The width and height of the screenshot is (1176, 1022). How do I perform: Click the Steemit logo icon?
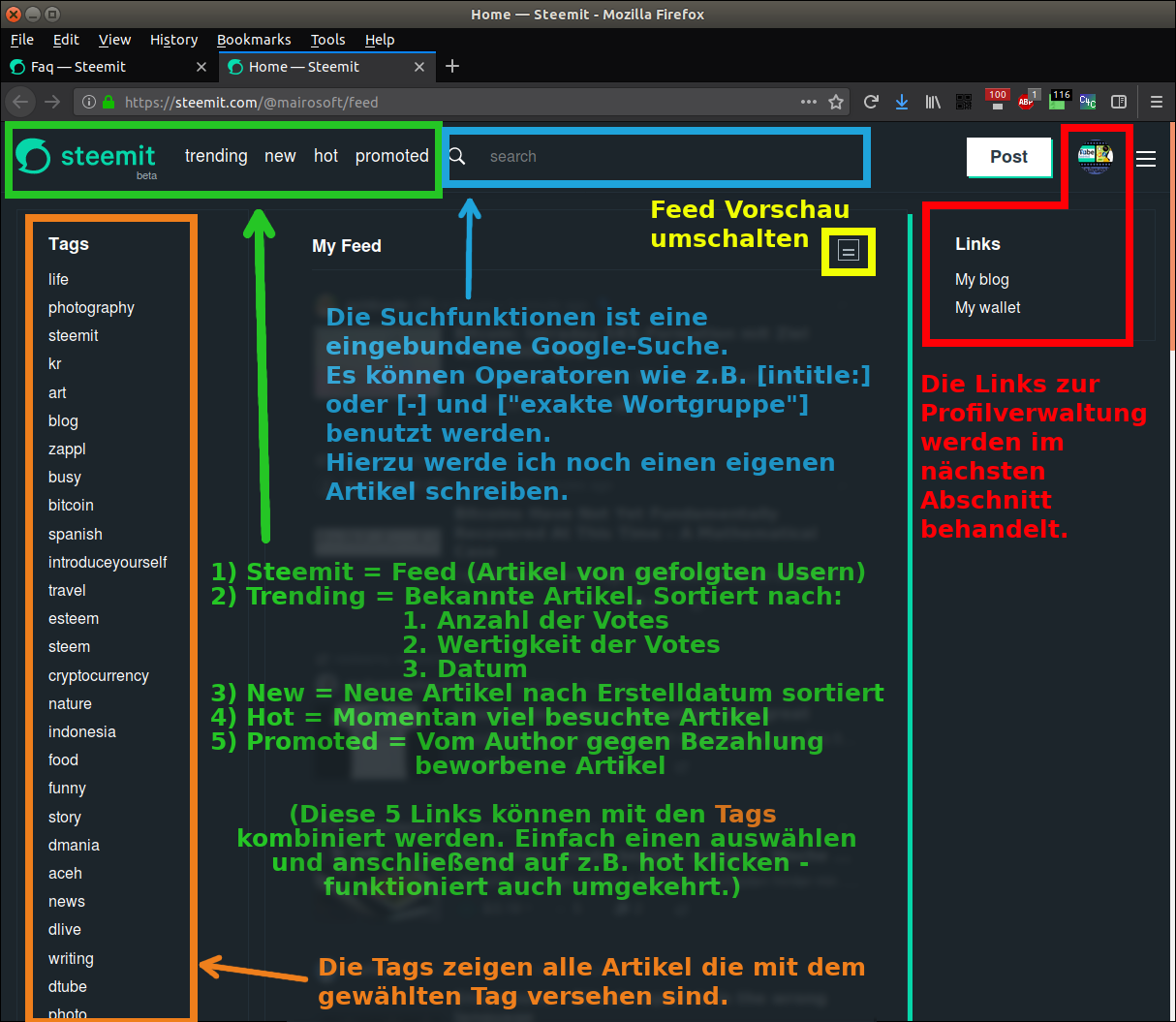point(33,156)
